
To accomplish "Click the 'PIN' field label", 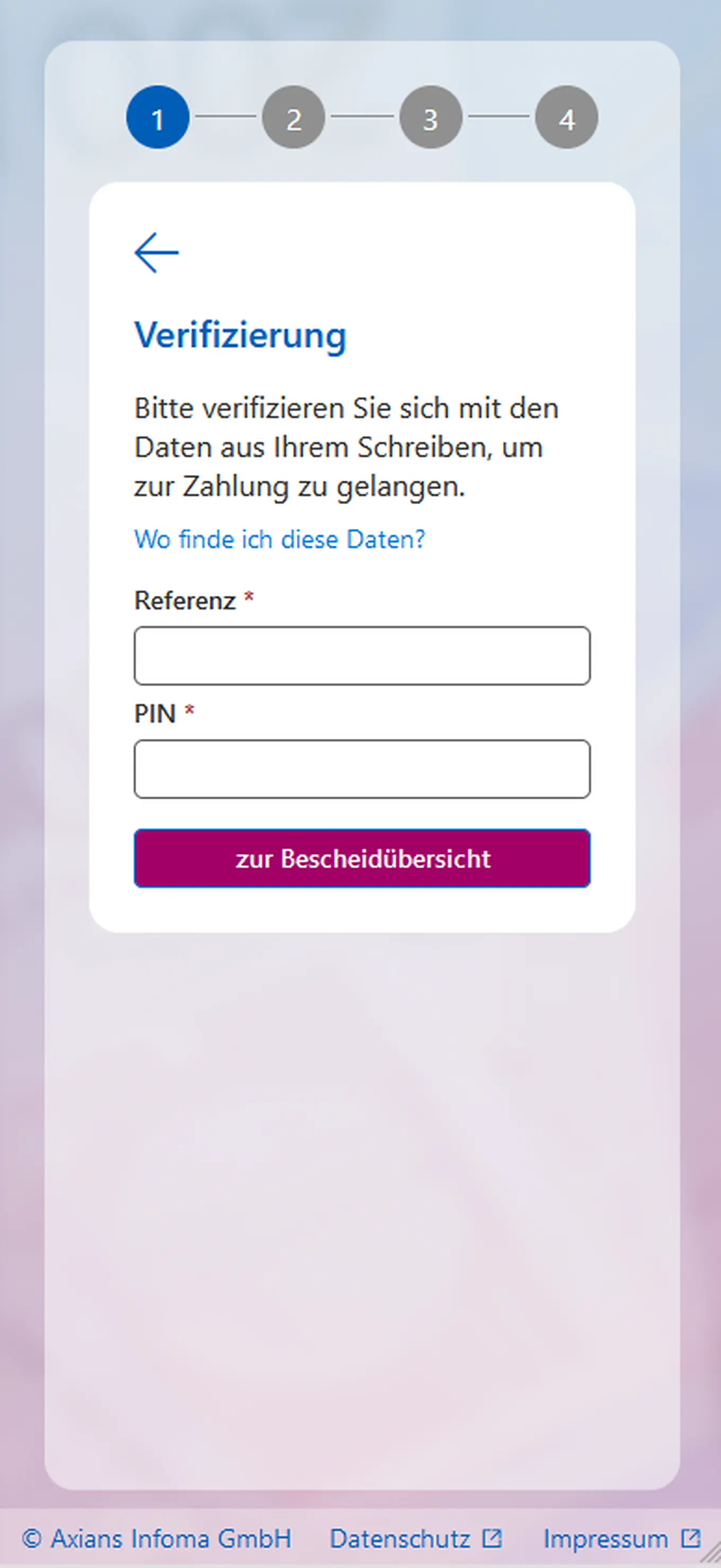I will click(155, 713).
